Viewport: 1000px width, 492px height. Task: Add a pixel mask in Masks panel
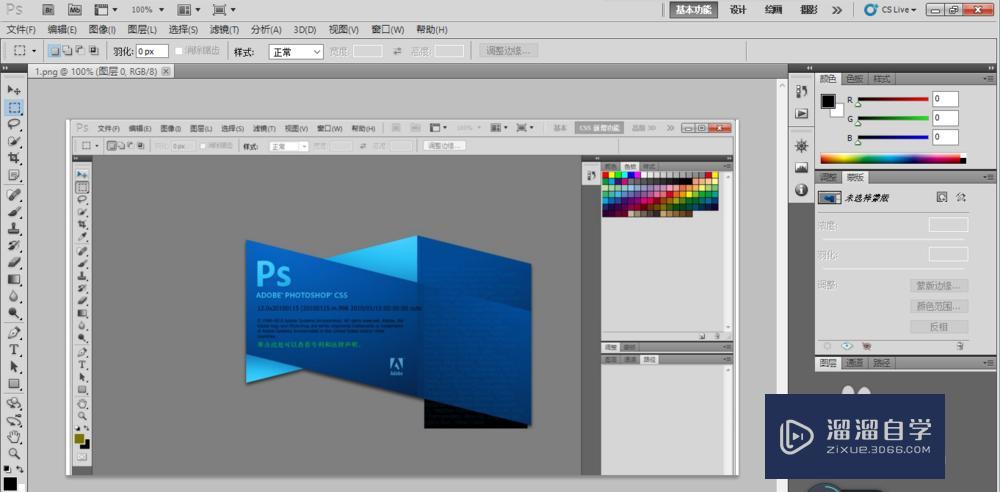tap(942, 198)
